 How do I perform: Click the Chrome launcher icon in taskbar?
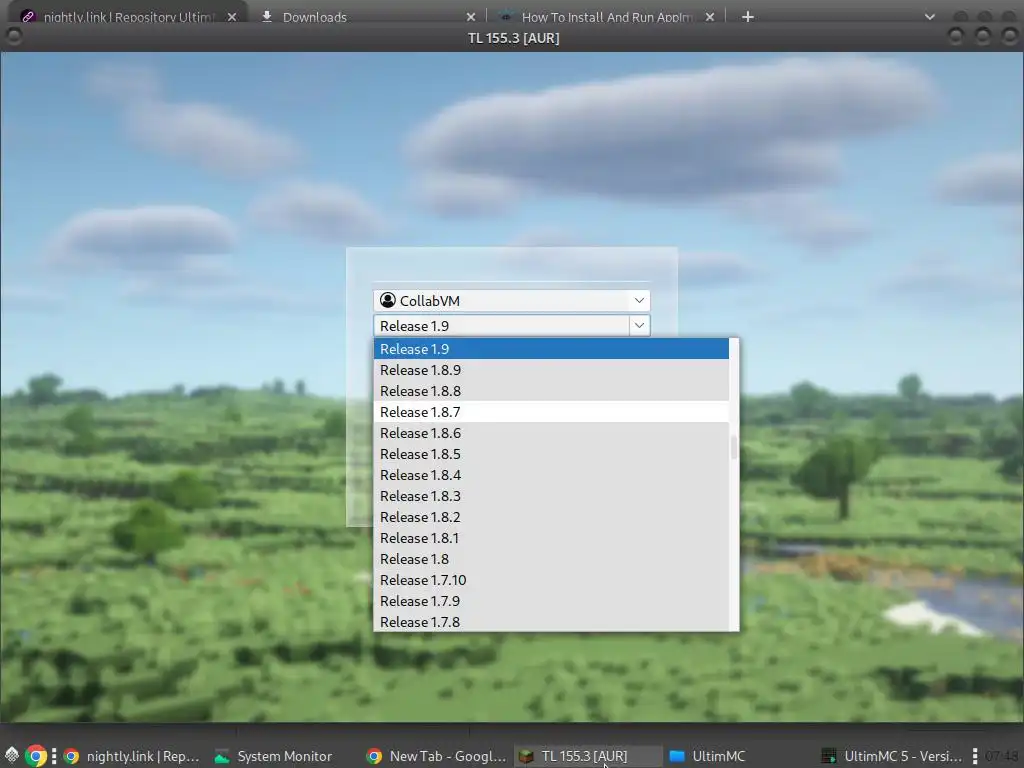coord(37,756)
